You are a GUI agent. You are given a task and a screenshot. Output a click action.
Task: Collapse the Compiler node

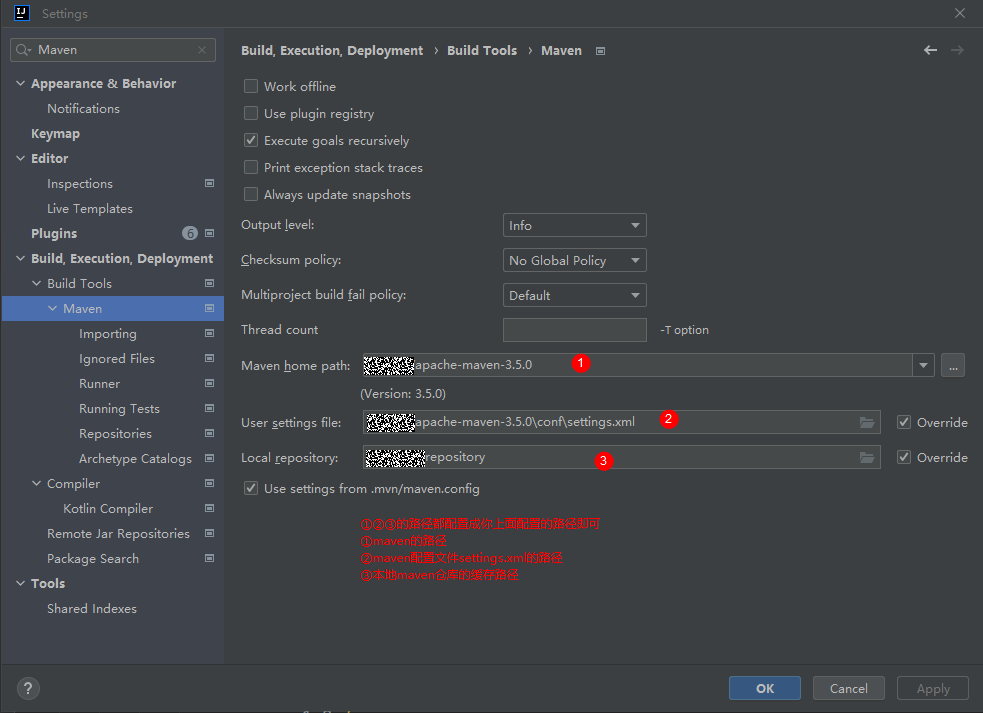pos(36,483)
